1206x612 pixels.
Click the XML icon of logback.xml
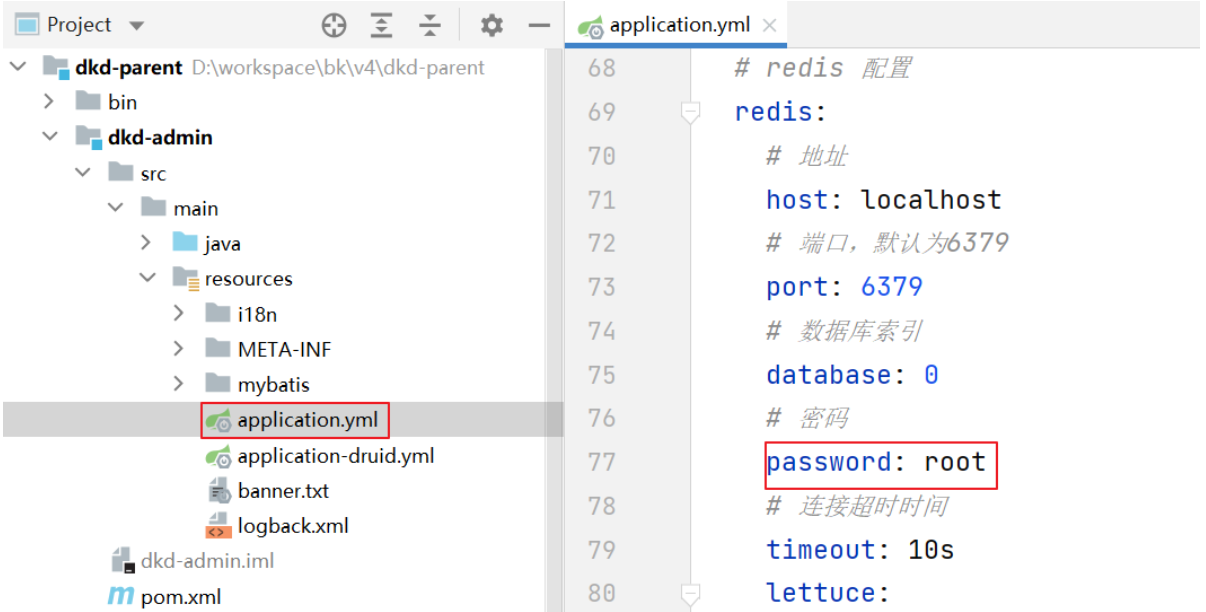coord(218,526)
